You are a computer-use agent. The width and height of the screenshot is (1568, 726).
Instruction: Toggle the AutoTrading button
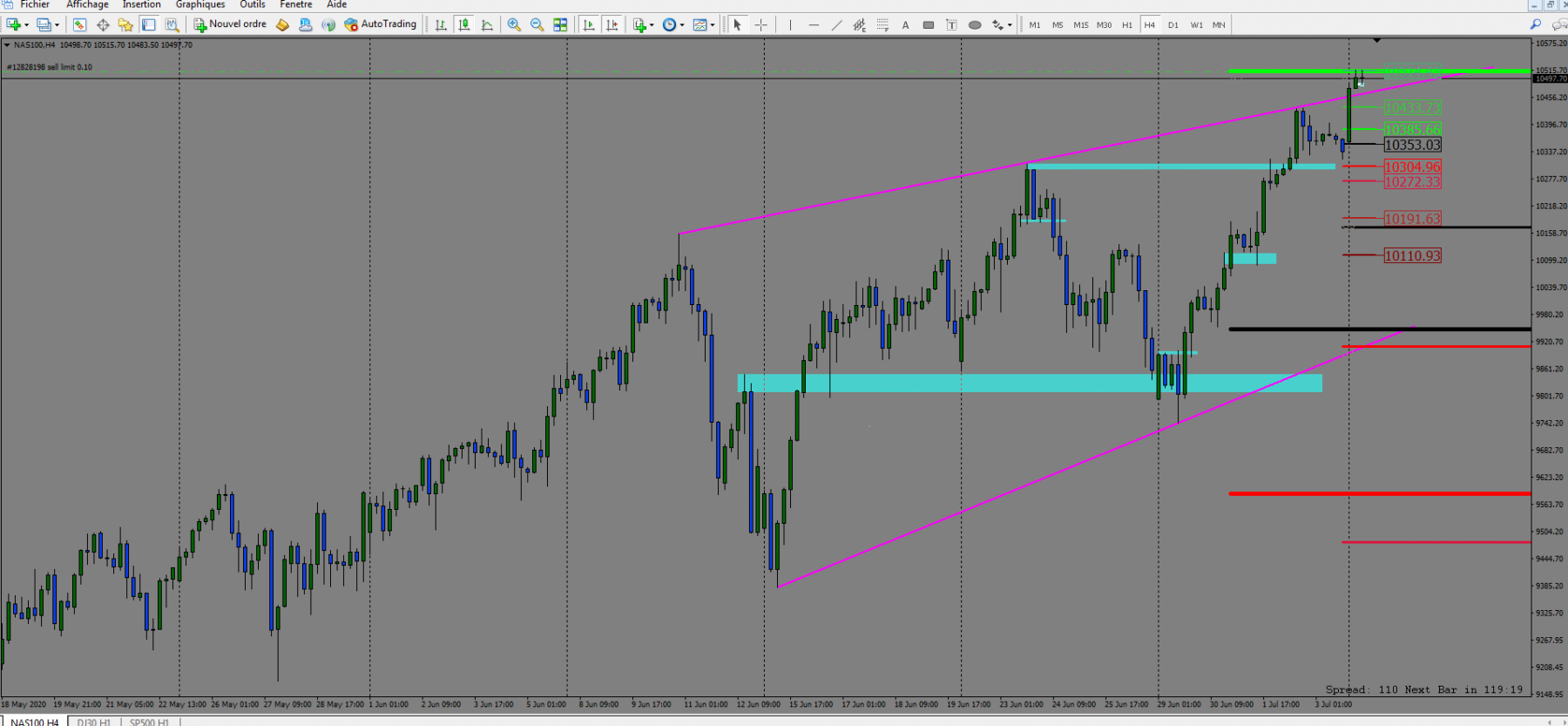tap(381, 24)
